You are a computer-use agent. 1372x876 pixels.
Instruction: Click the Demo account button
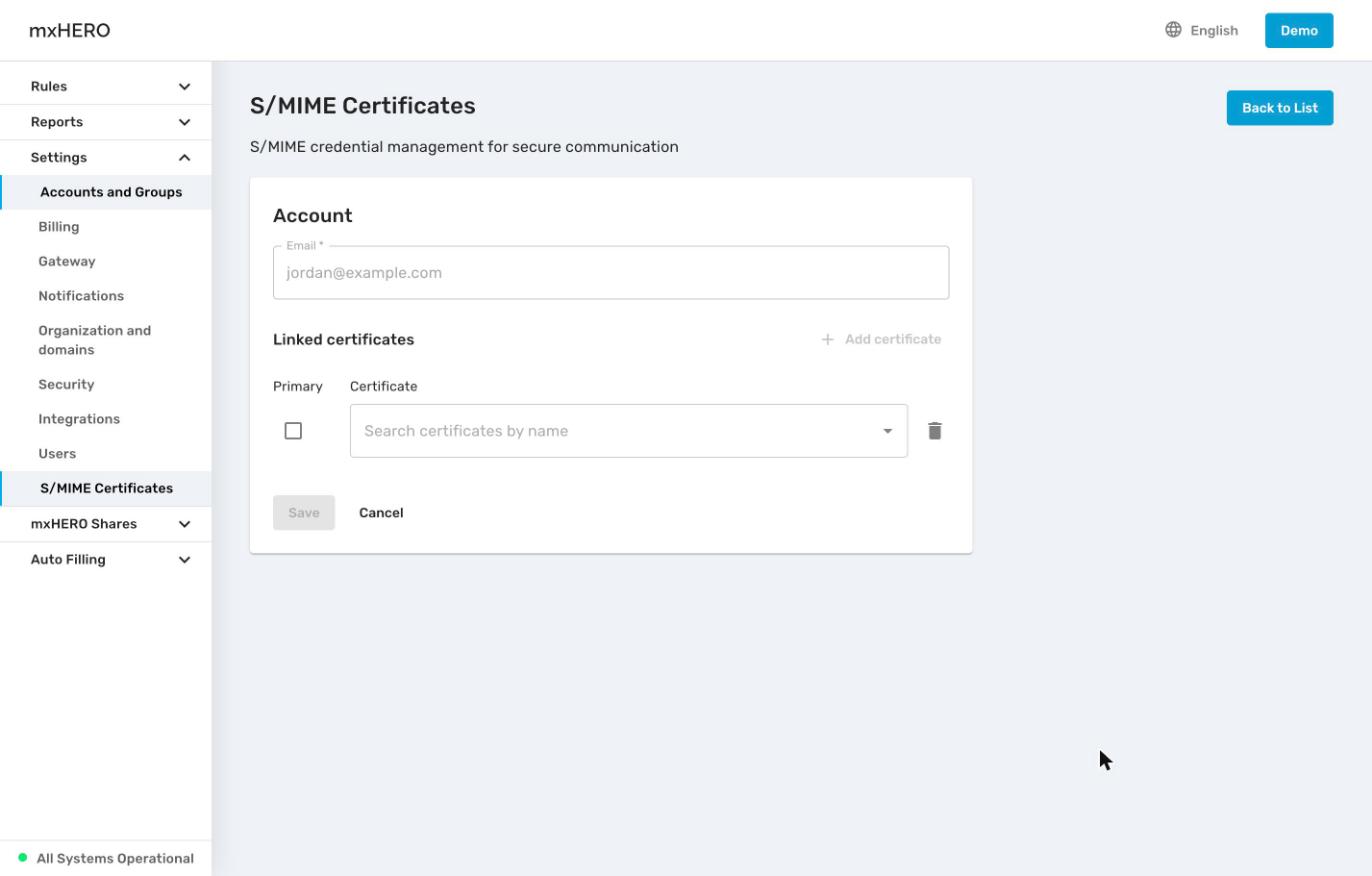point(1299,30)
